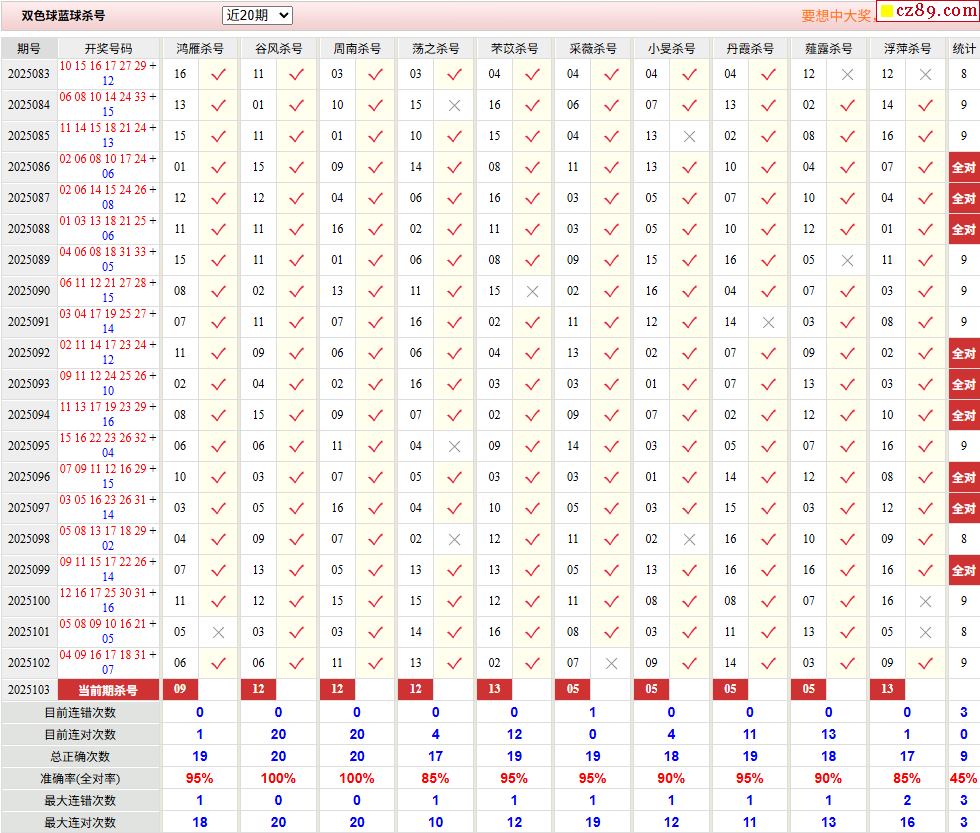Image resolution: width=980 pixels, height=833 pixels.
Task: Click the red check in row 2025102 谷风杀号
Action: [297, 663]
